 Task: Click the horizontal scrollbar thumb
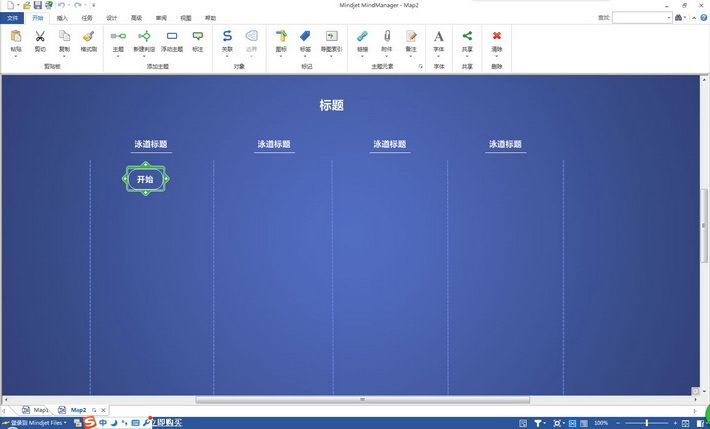coord(362,400)
